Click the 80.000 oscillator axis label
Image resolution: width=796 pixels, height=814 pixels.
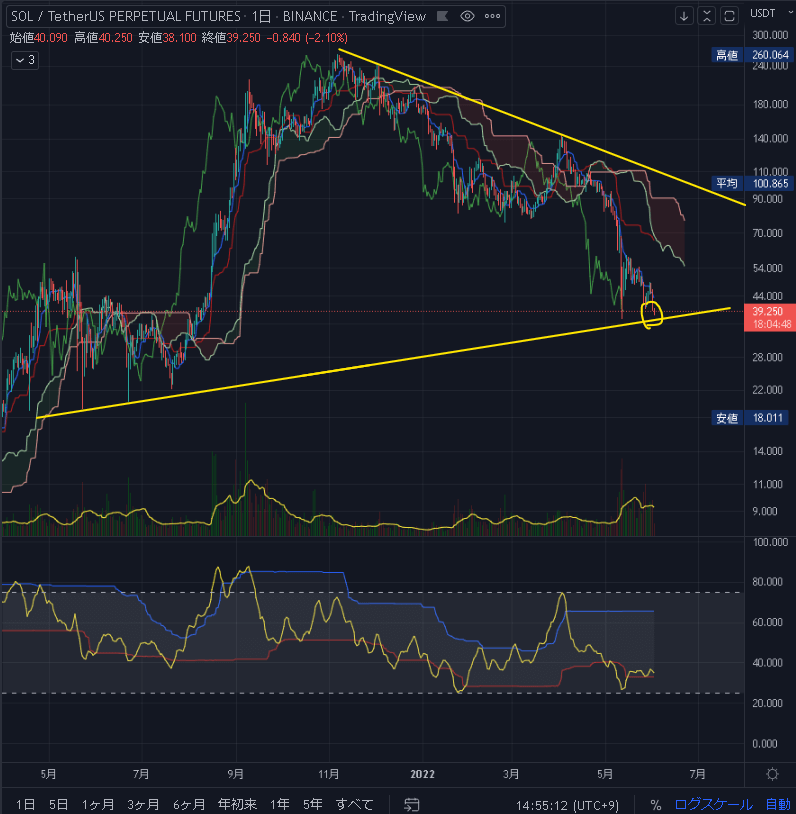tap(767, 582)
